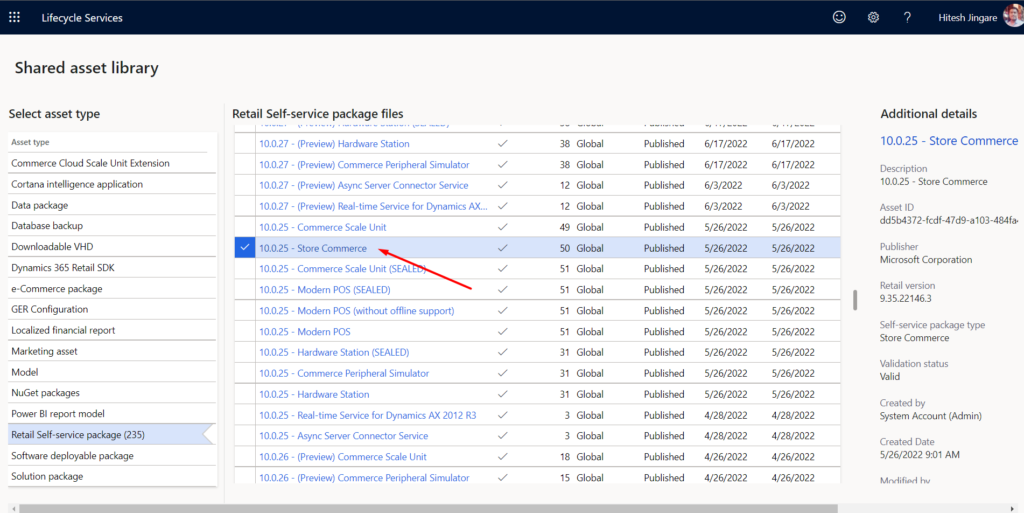
Task: Open the app launcher waffle icon
Action: click(14, 18)
